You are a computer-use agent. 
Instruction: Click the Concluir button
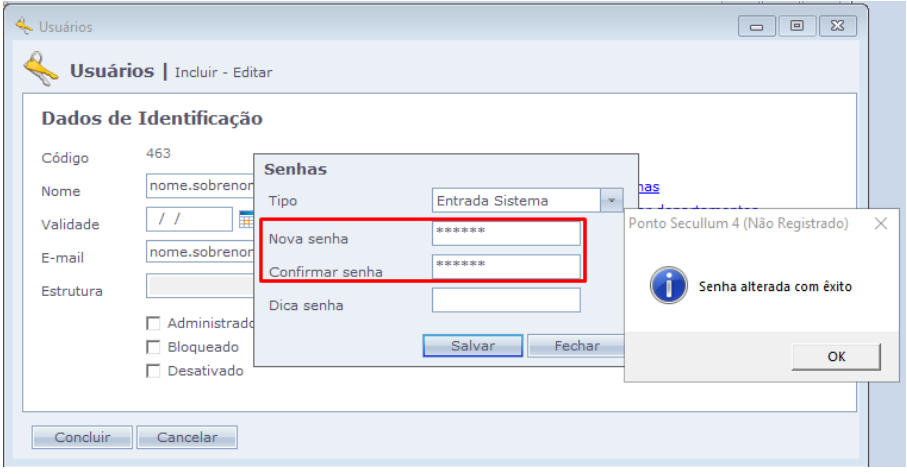pos(82,437)
